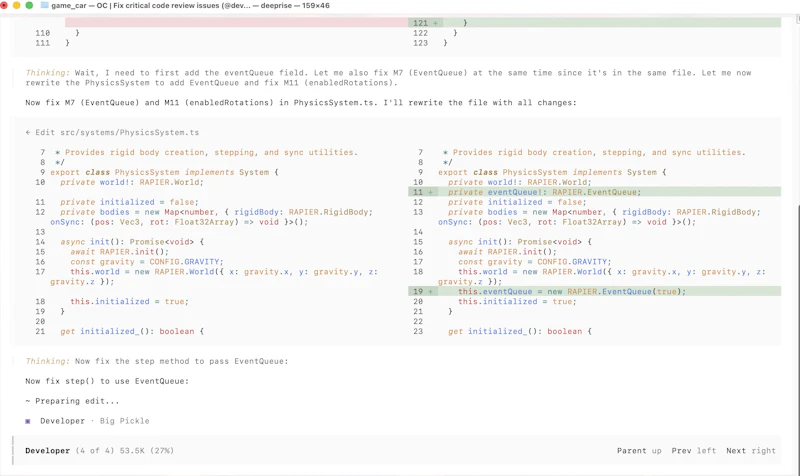Click 'const gravity = CONFIG.GRAVITY;' on right line 17
Screen dimensions: 800x476
tap(534, 262)
